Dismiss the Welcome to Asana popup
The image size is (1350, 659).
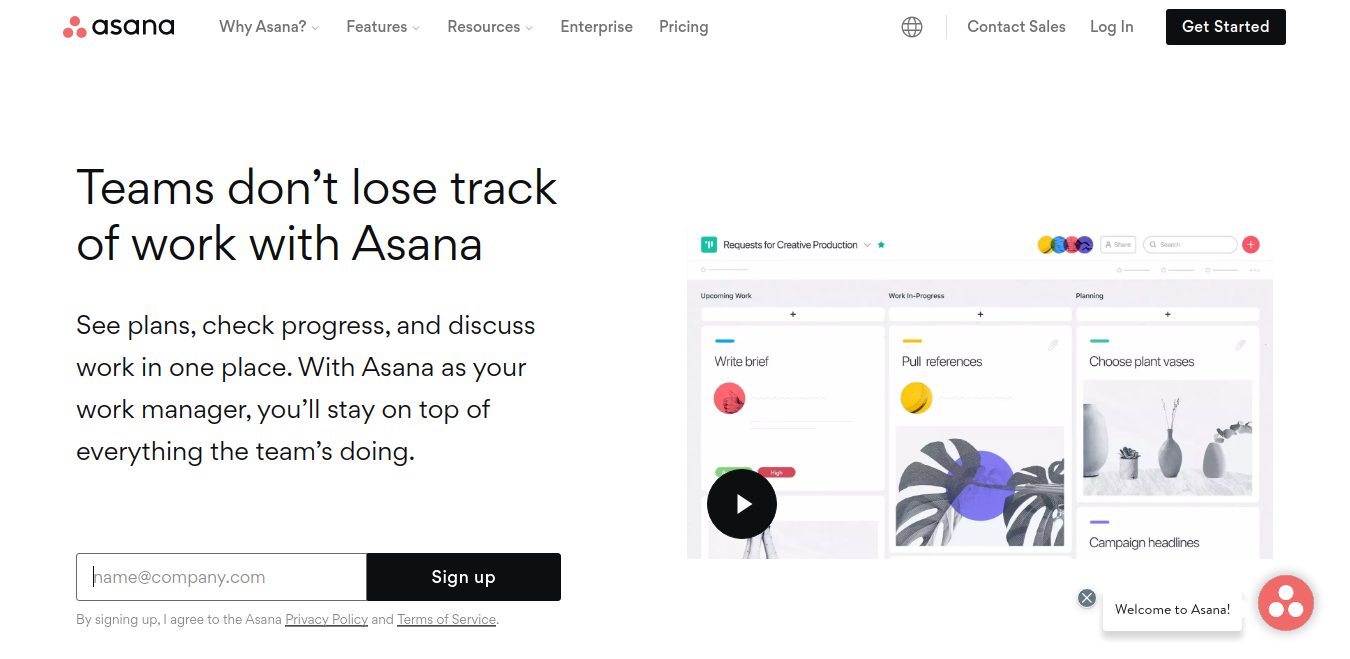[x=1087, y=598]
